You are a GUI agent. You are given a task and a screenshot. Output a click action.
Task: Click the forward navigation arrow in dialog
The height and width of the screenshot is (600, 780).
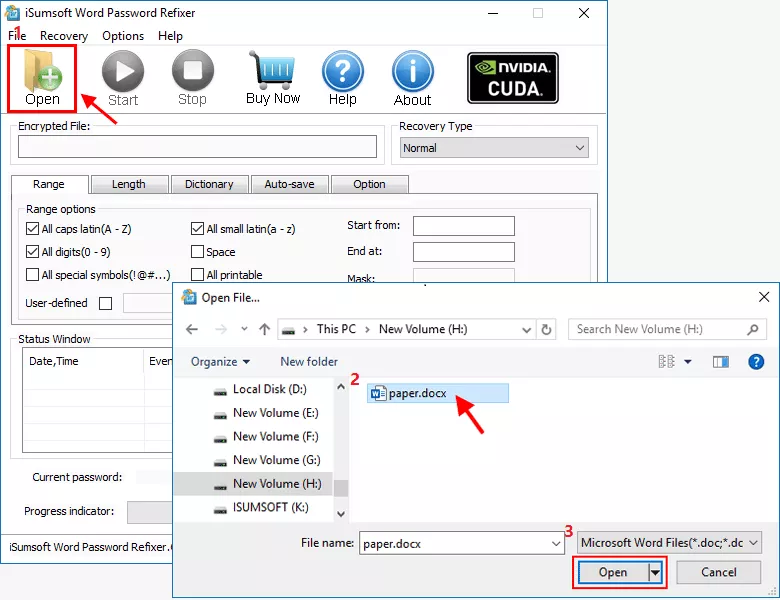(221, 329)
